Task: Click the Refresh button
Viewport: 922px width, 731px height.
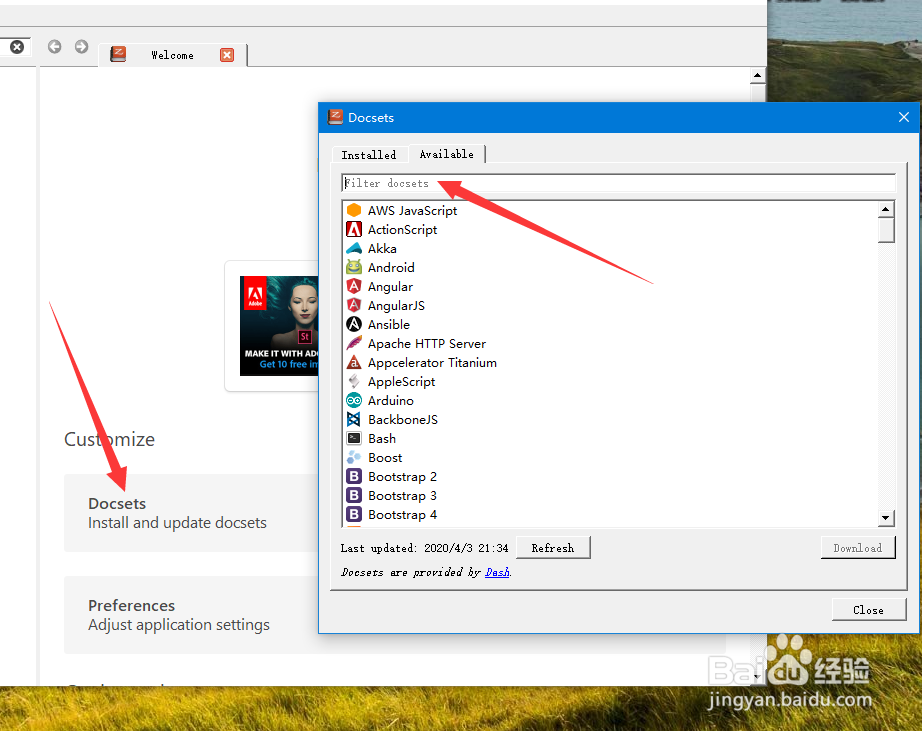Action: tap(553, 548)
